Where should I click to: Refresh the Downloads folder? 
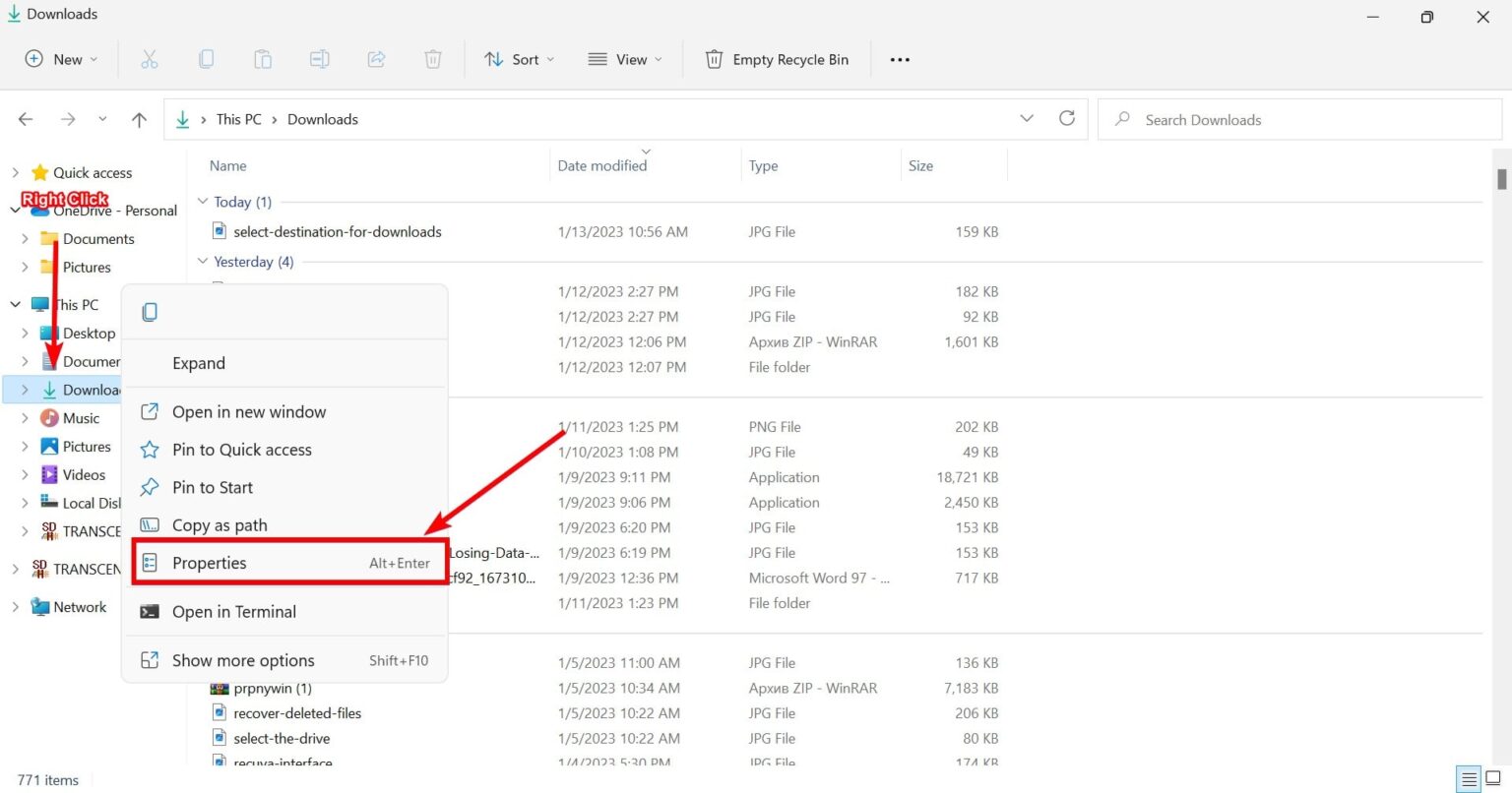click(x=1067, y=118)
